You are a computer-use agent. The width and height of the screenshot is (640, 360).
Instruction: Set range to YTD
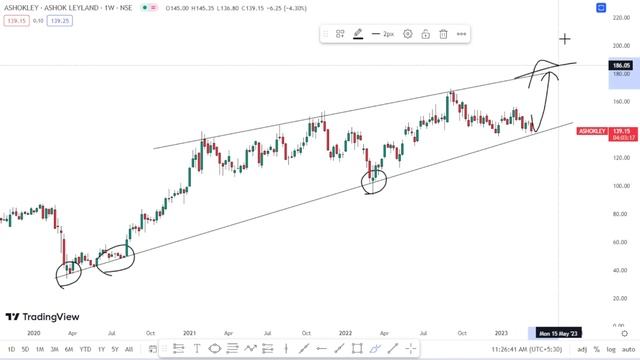click(x=85, y=349)
